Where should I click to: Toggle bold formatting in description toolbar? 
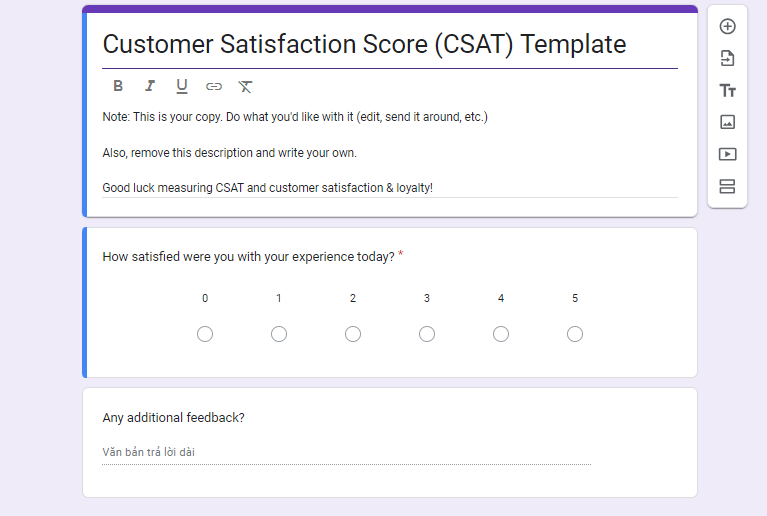[118, 86]
